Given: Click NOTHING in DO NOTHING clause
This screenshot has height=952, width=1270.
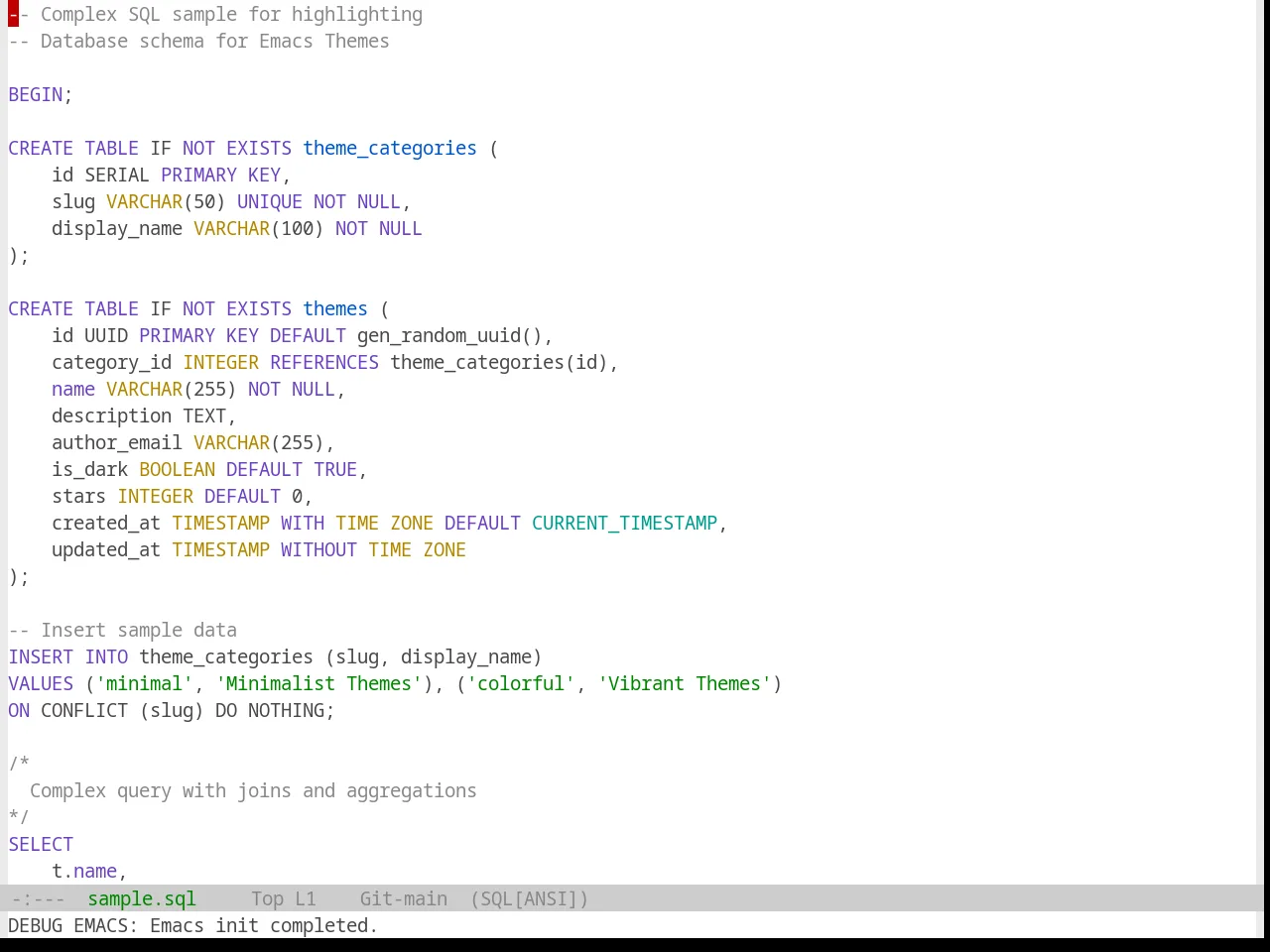Looking at the screenshot, I should pos(286,710).
